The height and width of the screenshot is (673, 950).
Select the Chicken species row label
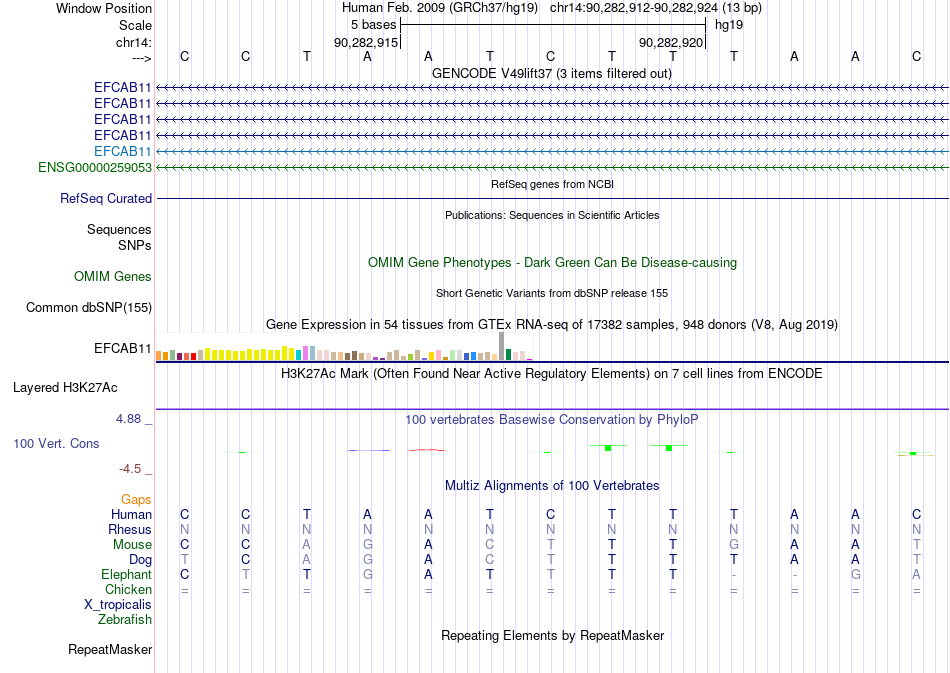pos(128,589)
